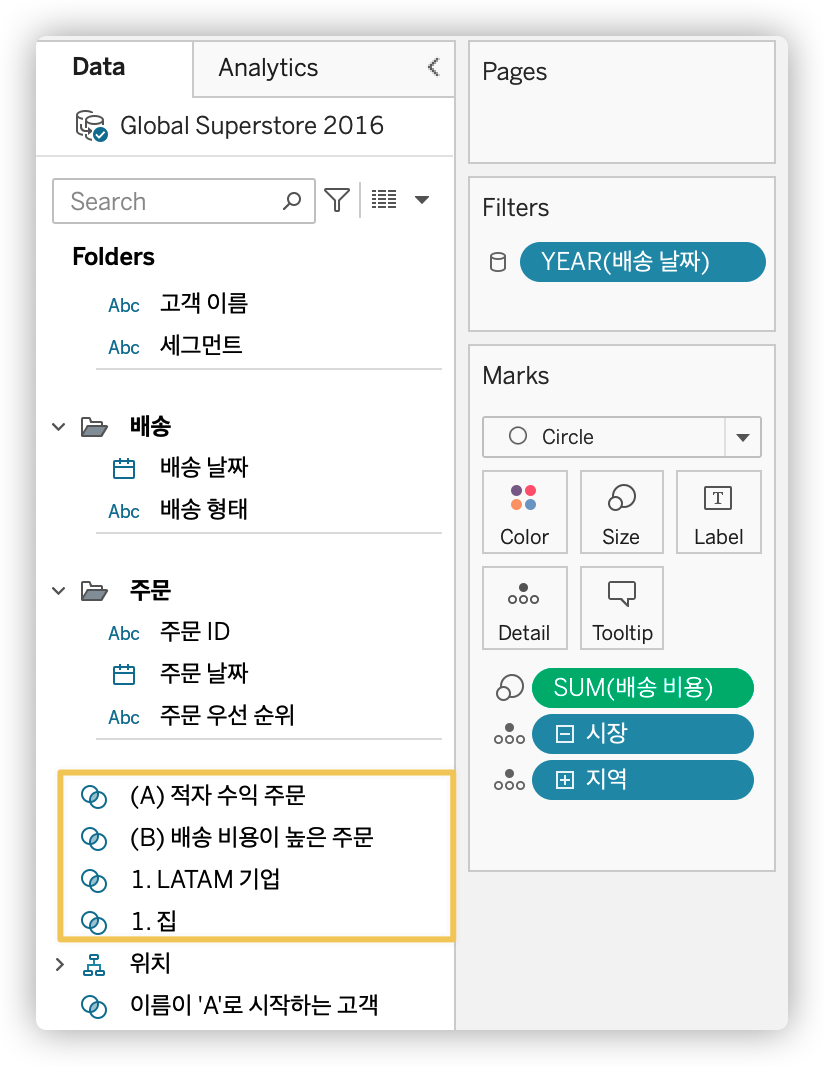Image resolution: width=824 pixels, height=1066 pixels.
Task: Click the Abc icon beside 배송 형태
Action: click(124, 511)
